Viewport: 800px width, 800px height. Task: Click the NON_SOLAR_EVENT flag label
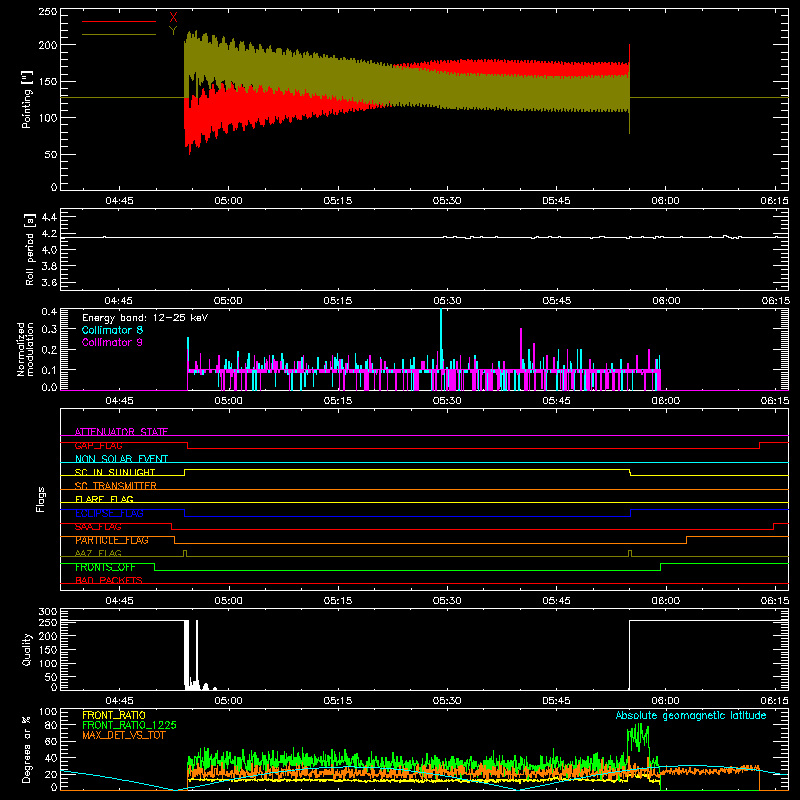121,459
